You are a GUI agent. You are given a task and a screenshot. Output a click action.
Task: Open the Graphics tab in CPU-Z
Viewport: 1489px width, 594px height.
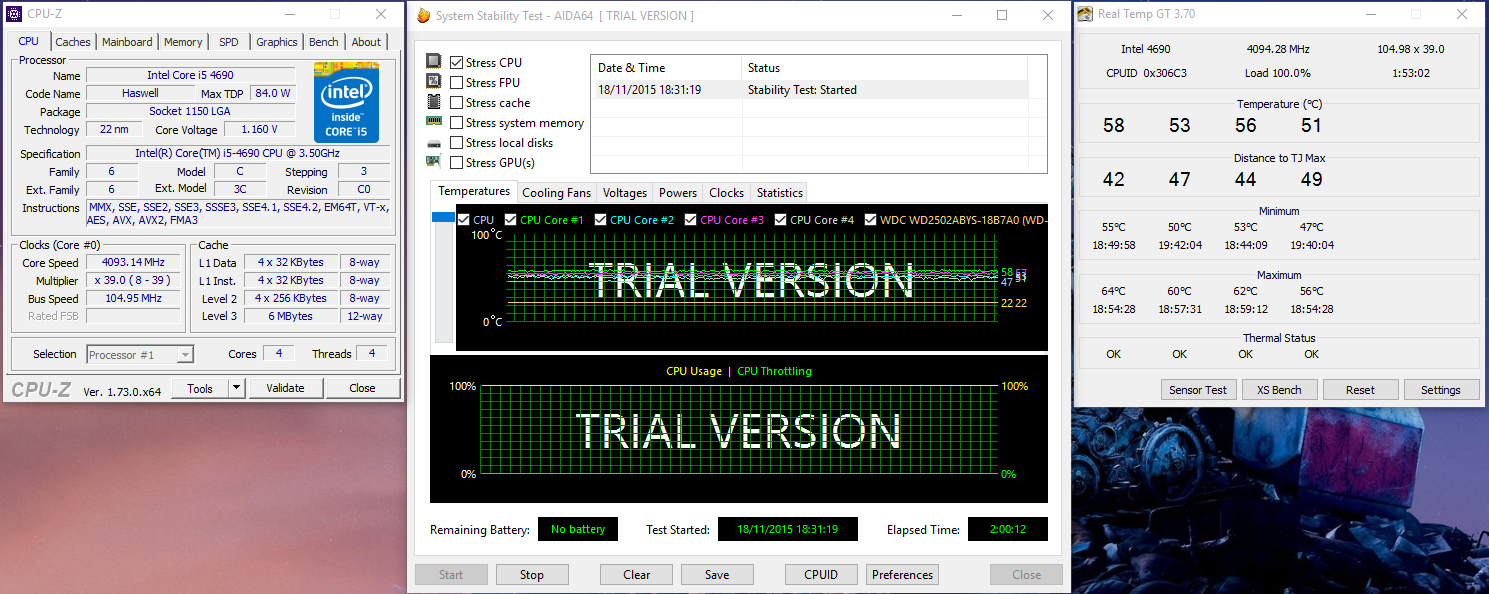(x=277, y=42)
